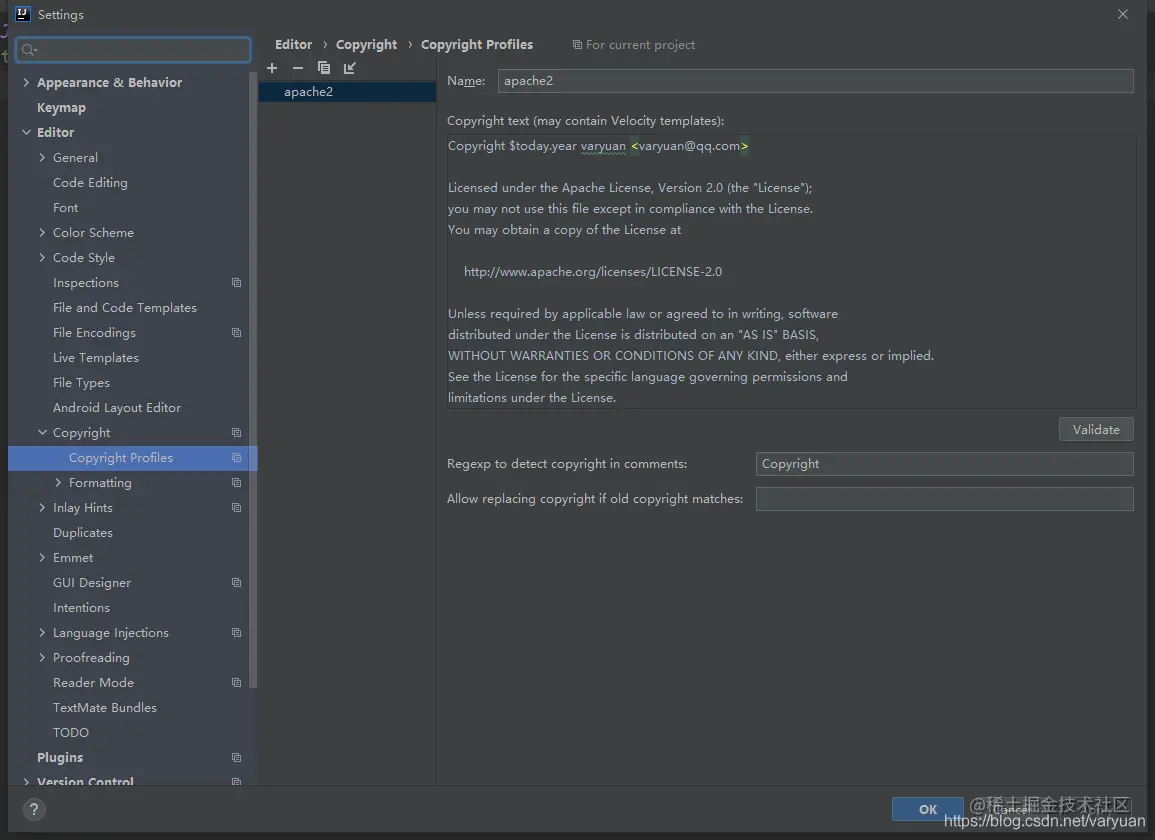Image resolution: width=1155 pixels, height=840 pixels.
Task: Click the project-level icon beside Plugins
Action: (x=236, y=757)
